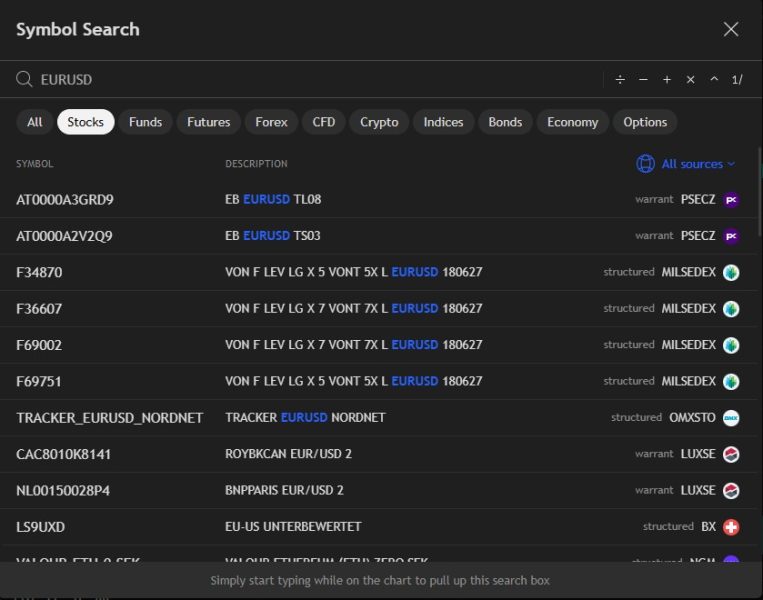Screen dimensions: 763x600
Task: Click the DESCRIPTION column header
Action: pos(256,164)
